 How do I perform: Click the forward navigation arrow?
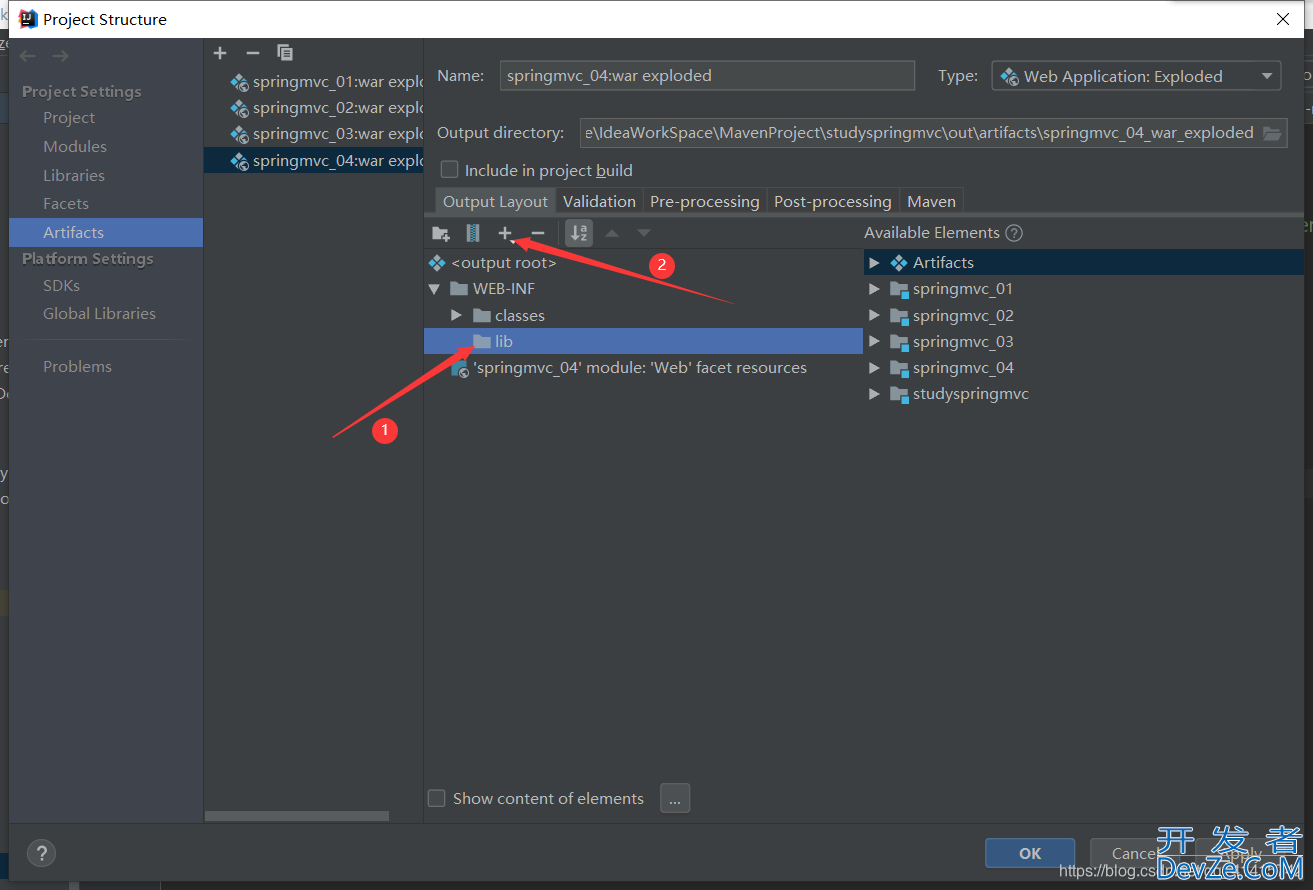[60, 56]
